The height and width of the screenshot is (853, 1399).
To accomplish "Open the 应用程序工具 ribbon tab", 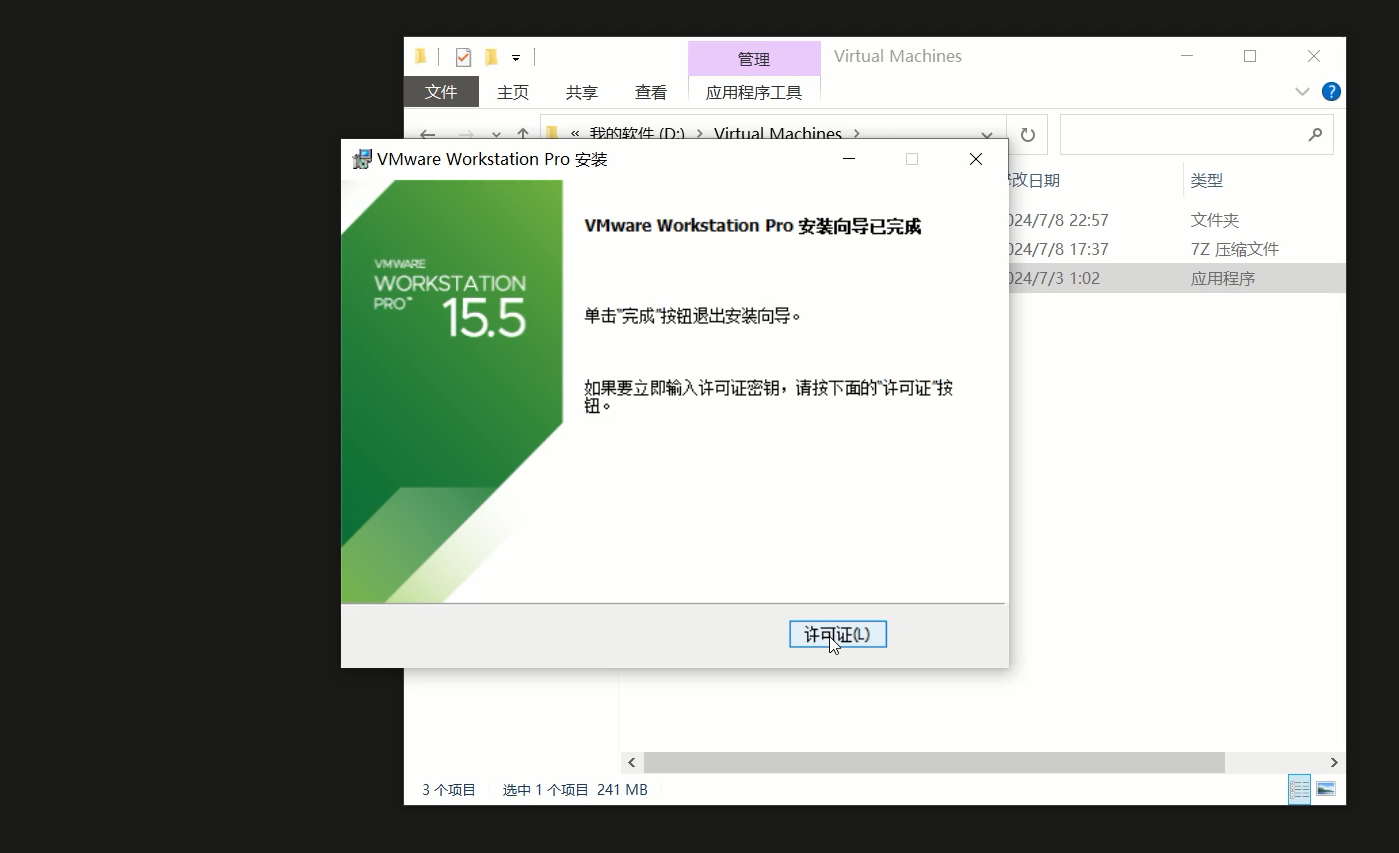I will click(754, 92).
